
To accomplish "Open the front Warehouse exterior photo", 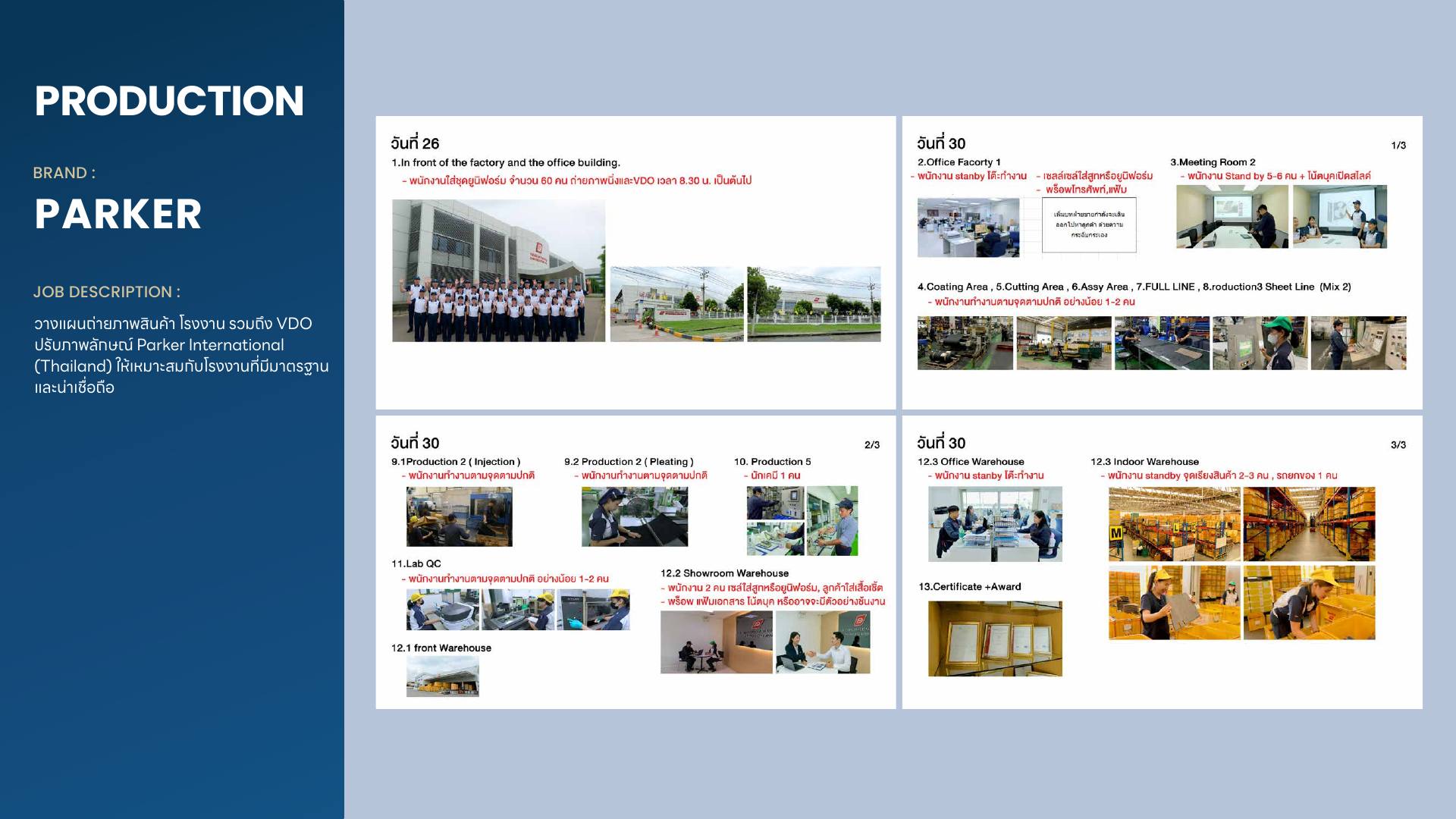I will [x=443, y=676].
